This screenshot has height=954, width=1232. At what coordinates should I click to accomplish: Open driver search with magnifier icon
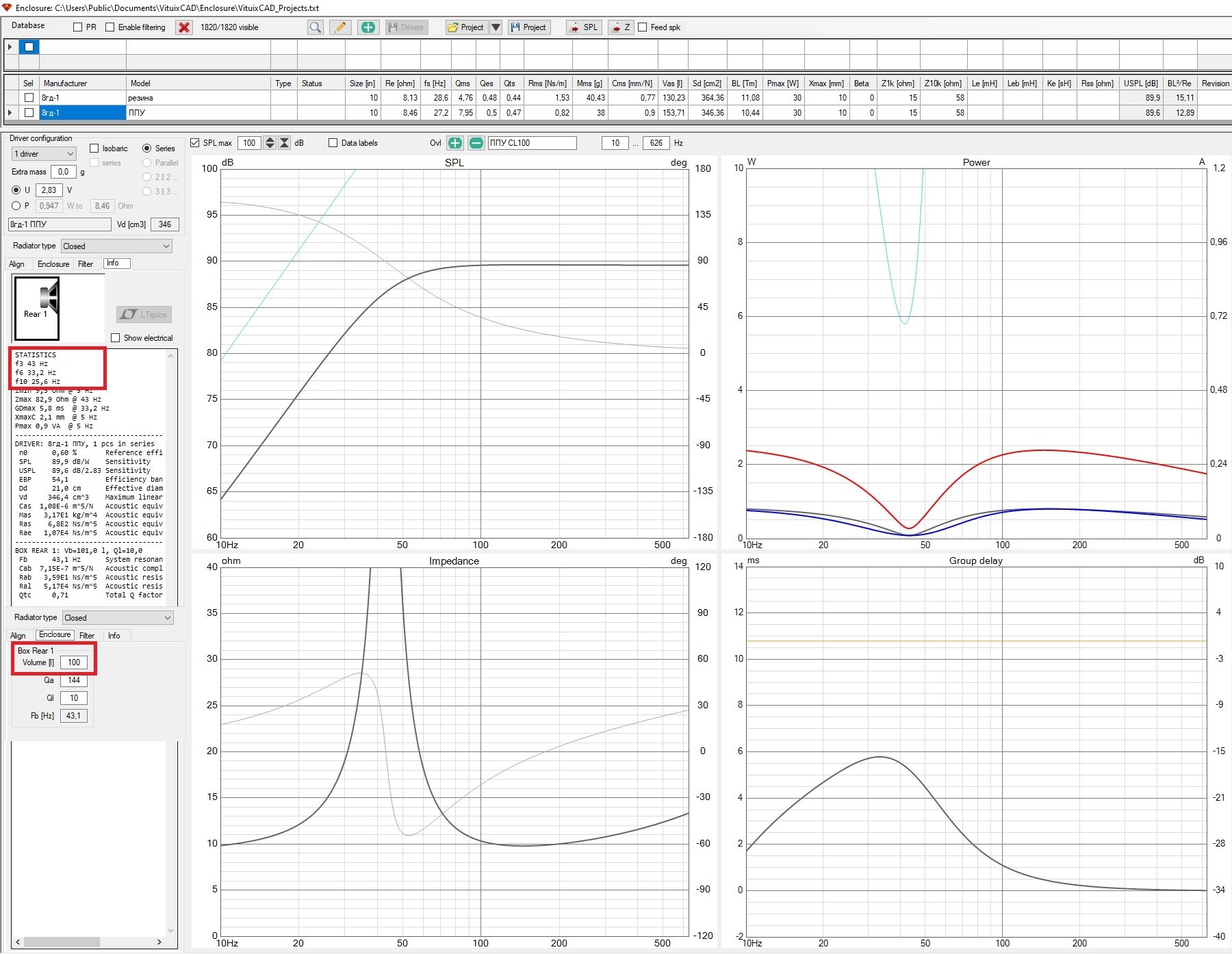click(315, 27)
